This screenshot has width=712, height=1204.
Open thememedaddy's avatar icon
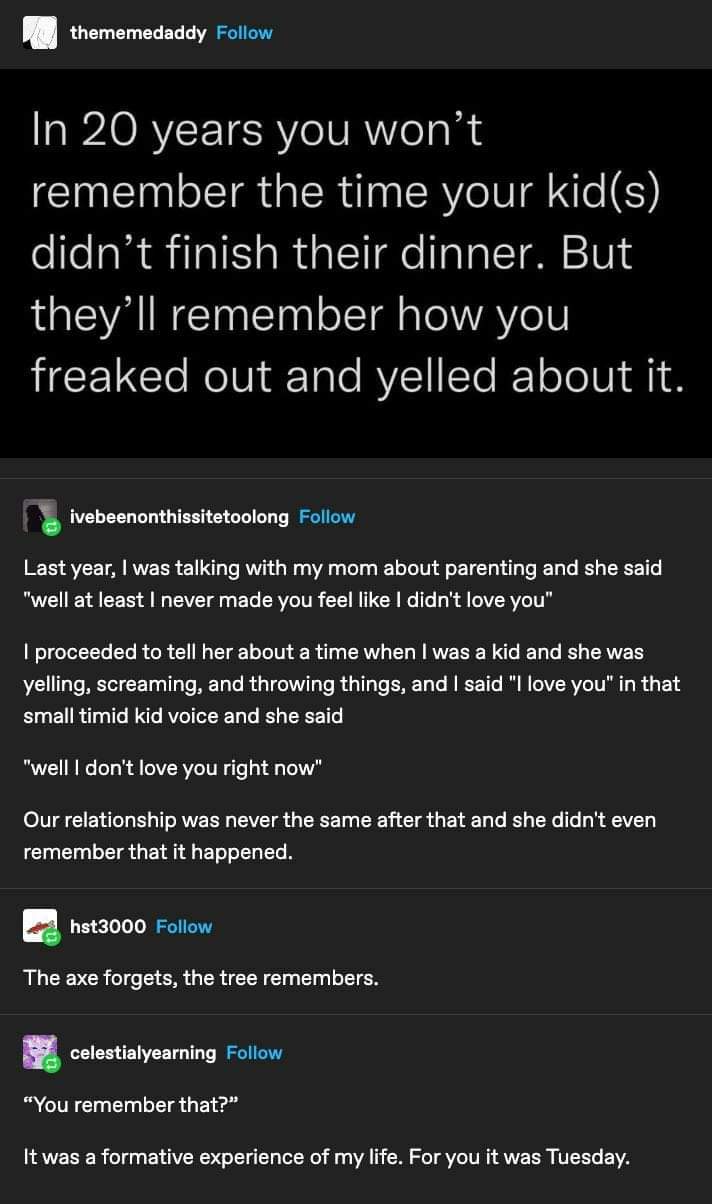pos(40,33)
